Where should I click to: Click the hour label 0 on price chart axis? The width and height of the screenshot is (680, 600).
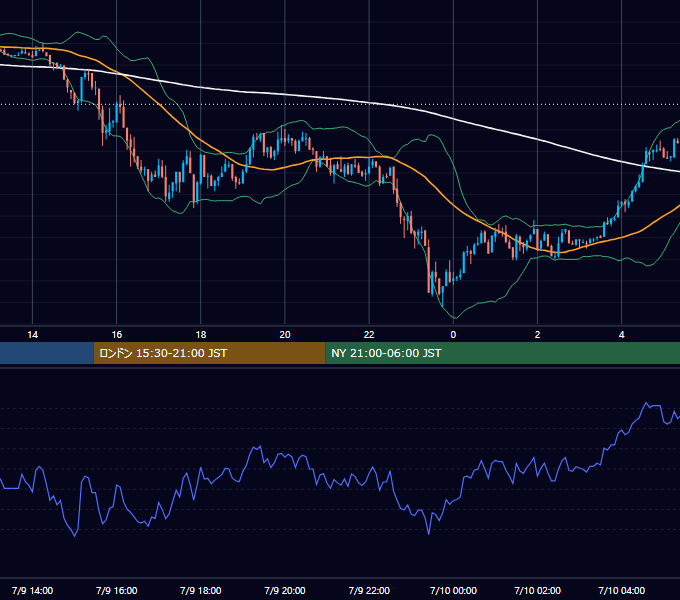point(453,334)
